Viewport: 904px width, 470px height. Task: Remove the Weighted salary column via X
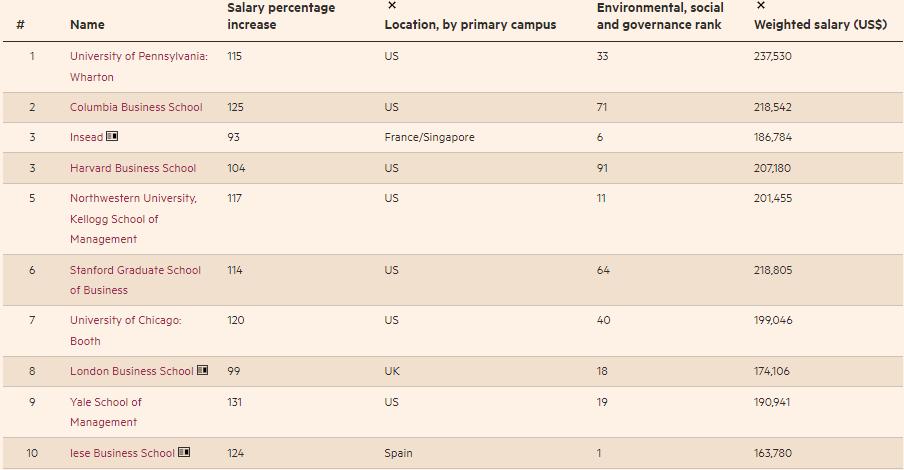pos(761,6)
